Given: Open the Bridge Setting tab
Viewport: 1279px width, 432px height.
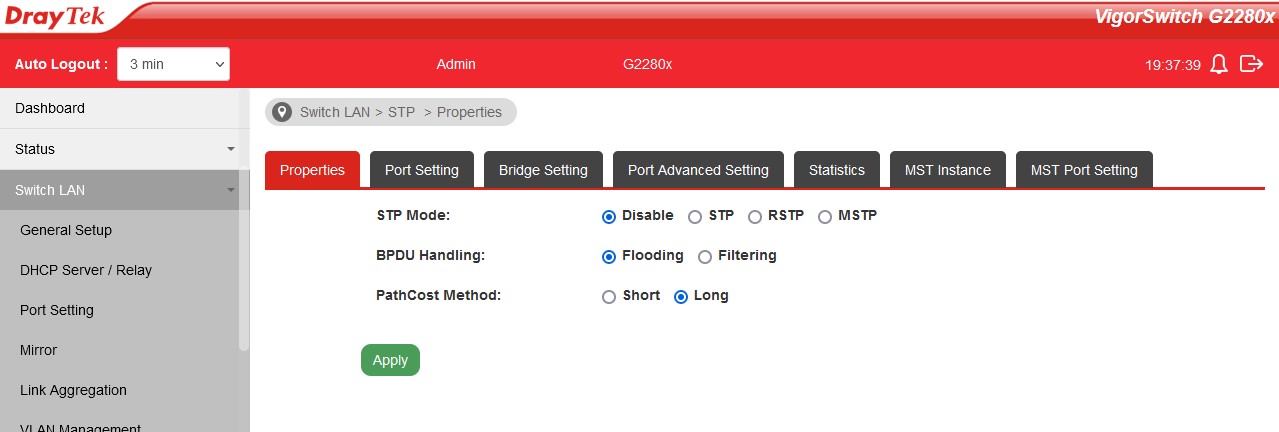Looking at the screenshot, I should (543, 170).
